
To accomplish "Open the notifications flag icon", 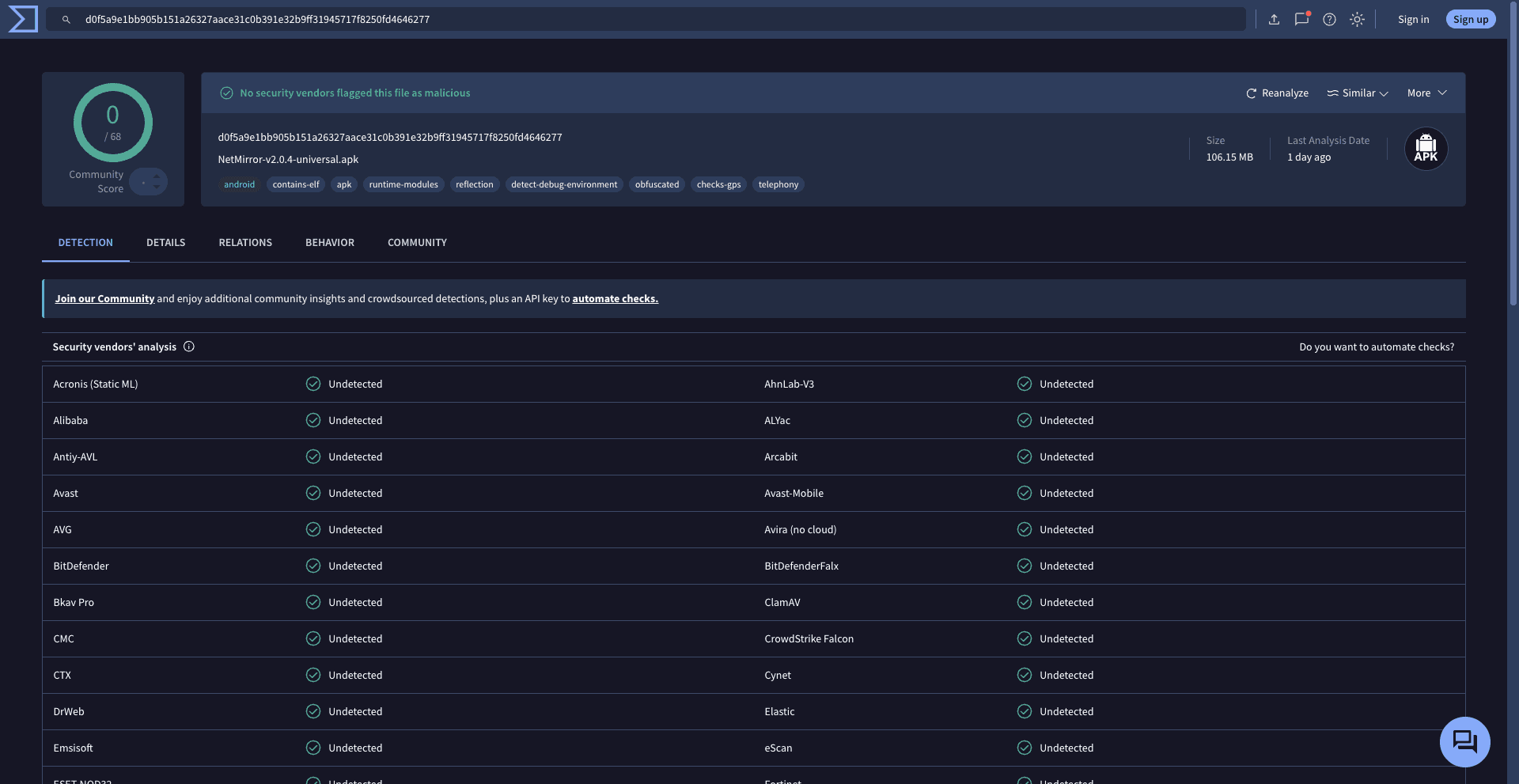I will 1301,20.
